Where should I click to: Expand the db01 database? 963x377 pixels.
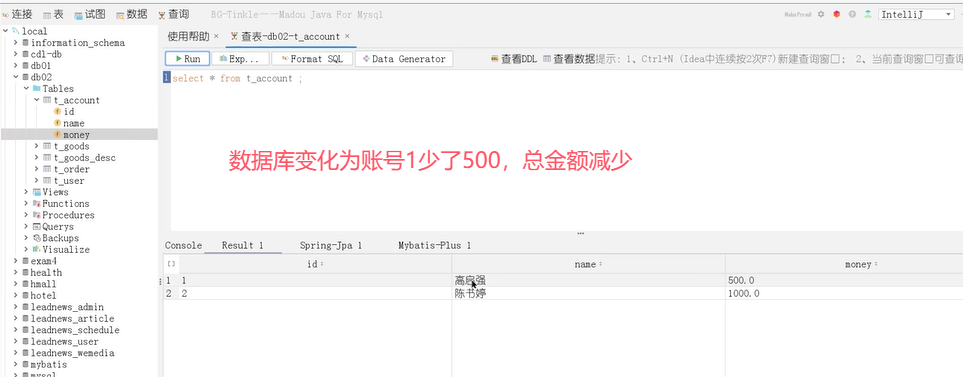click(x=15, y=66)
